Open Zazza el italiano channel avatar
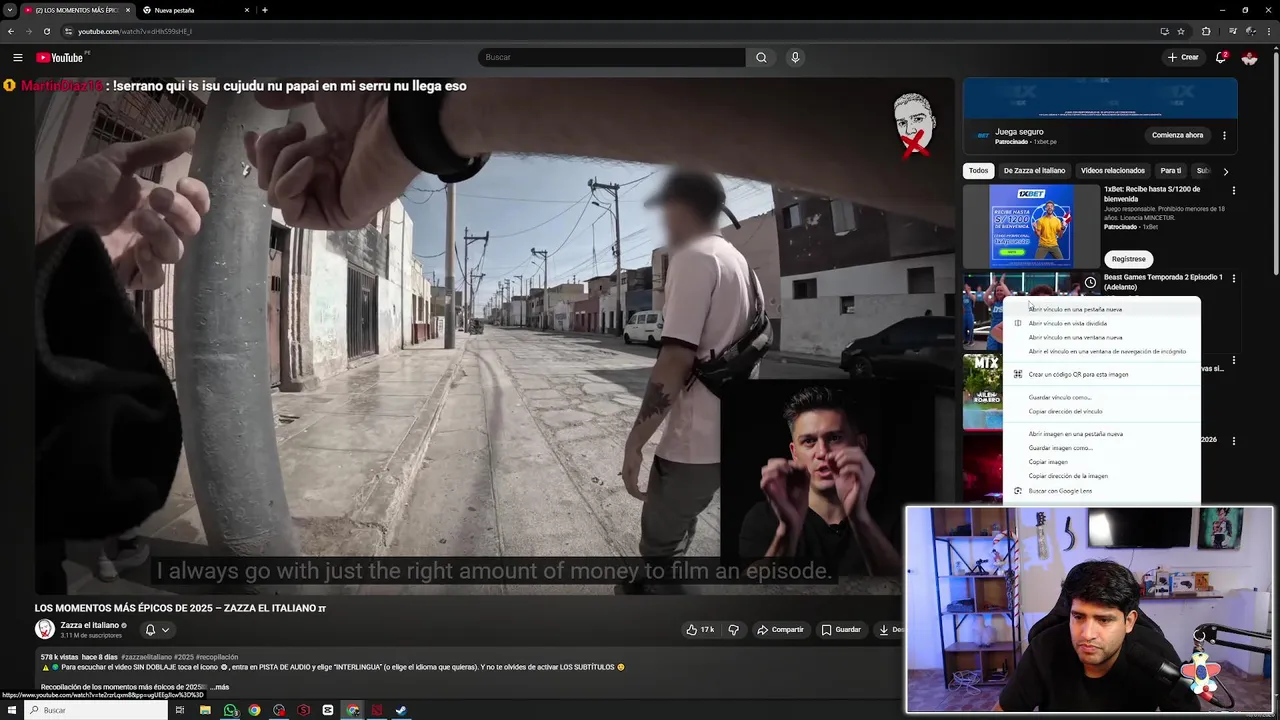This screenshot has width=1280, height=720. [x=44, y=629]
